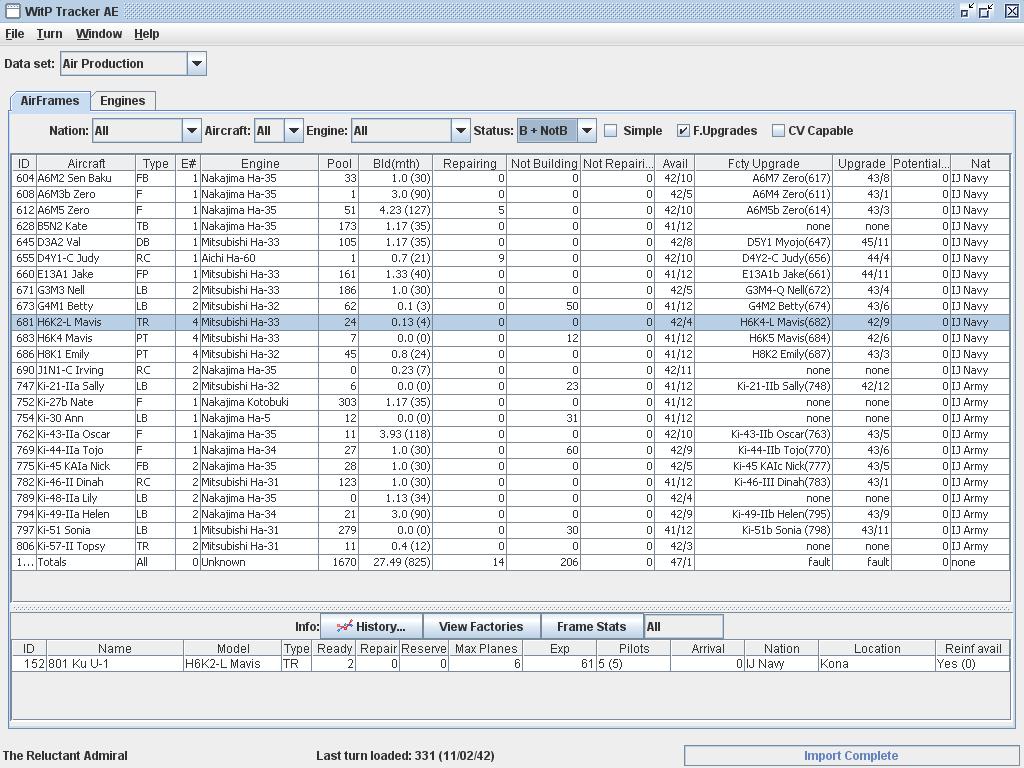This screenshot has height=768, width=1024.
Task: Select the J1N1-C Irving row
Action: (511, 370)
